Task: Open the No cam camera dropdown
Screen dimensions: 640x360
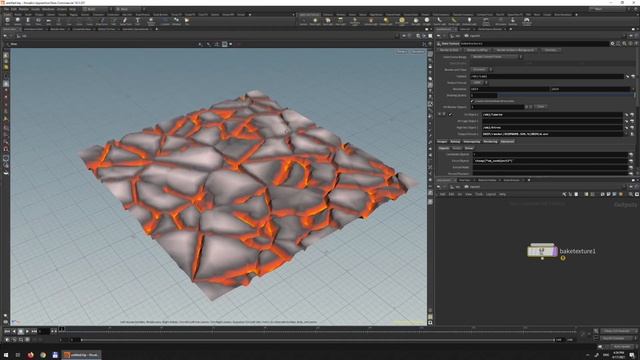Action: 418,52
